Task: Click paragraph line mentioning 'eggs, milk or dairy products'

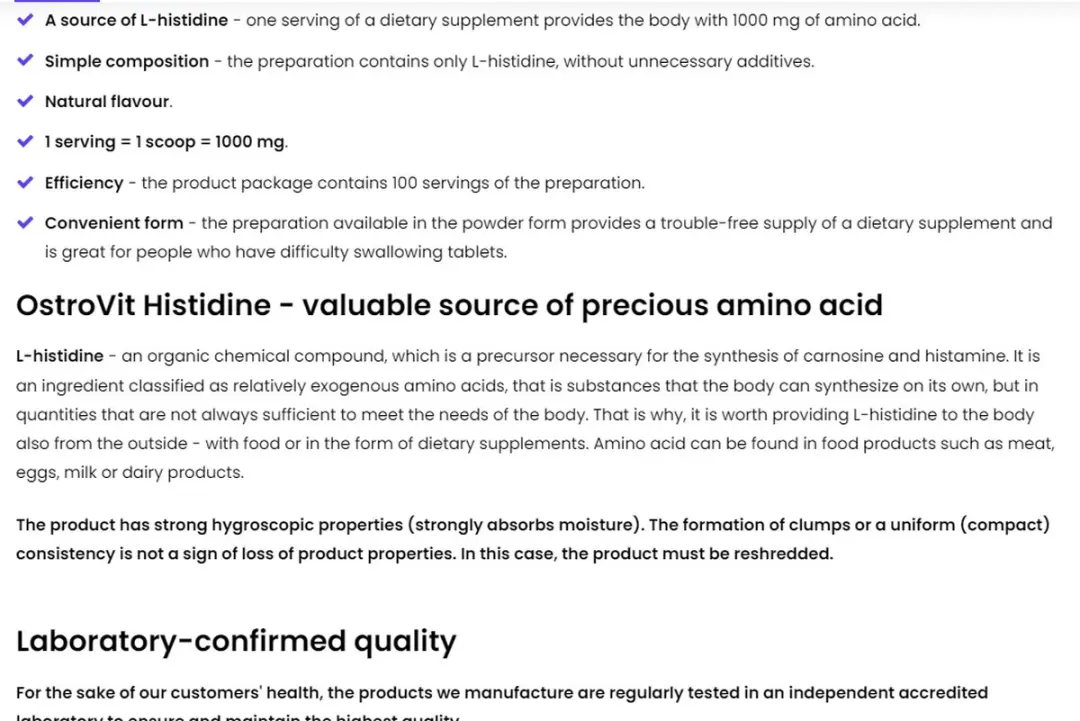Action: [x=130, y=472]
